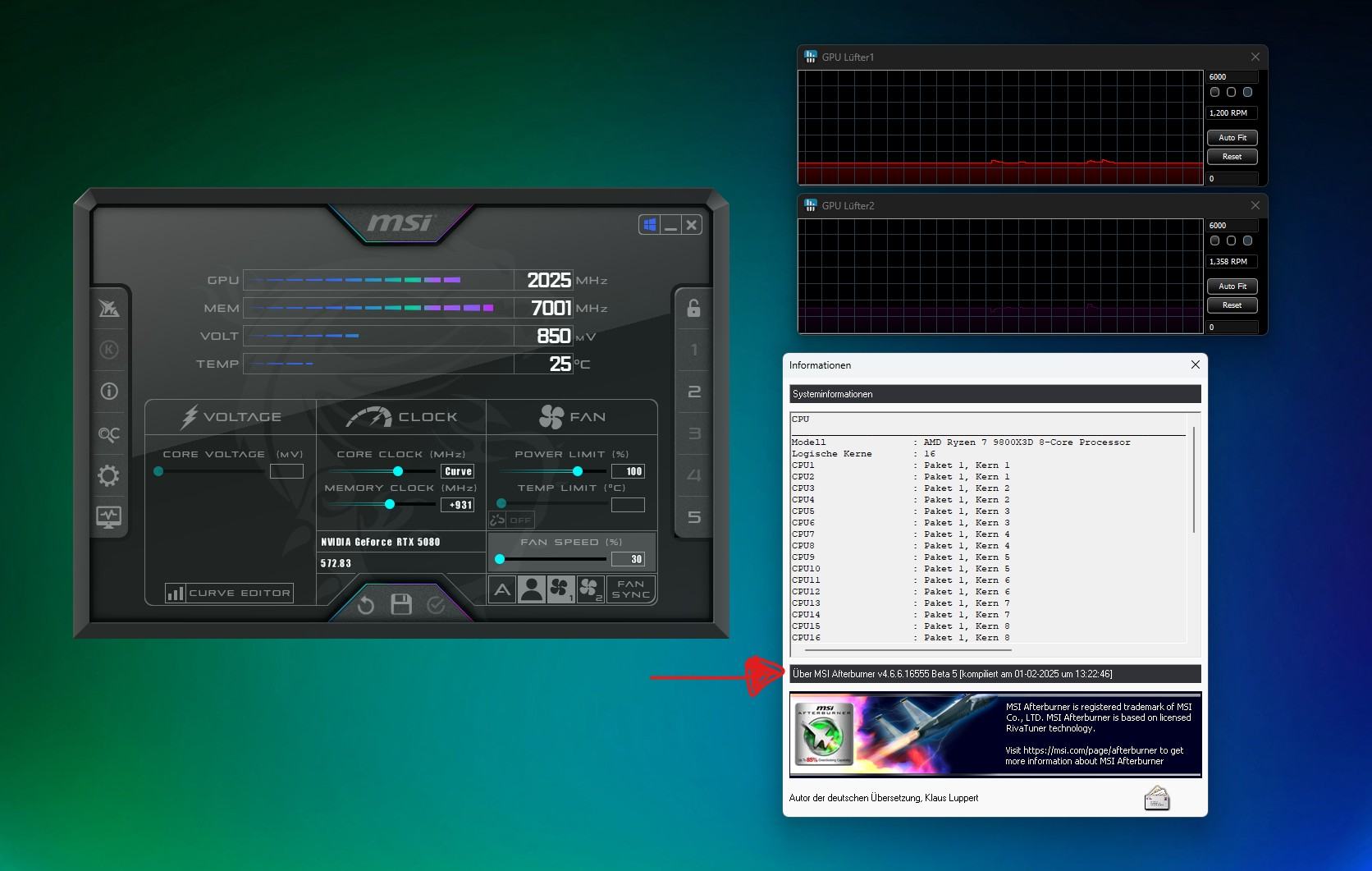Open Afterburner settings gear
The width and height of the screenshot is (1372, 871).
[x=109, y=476]
